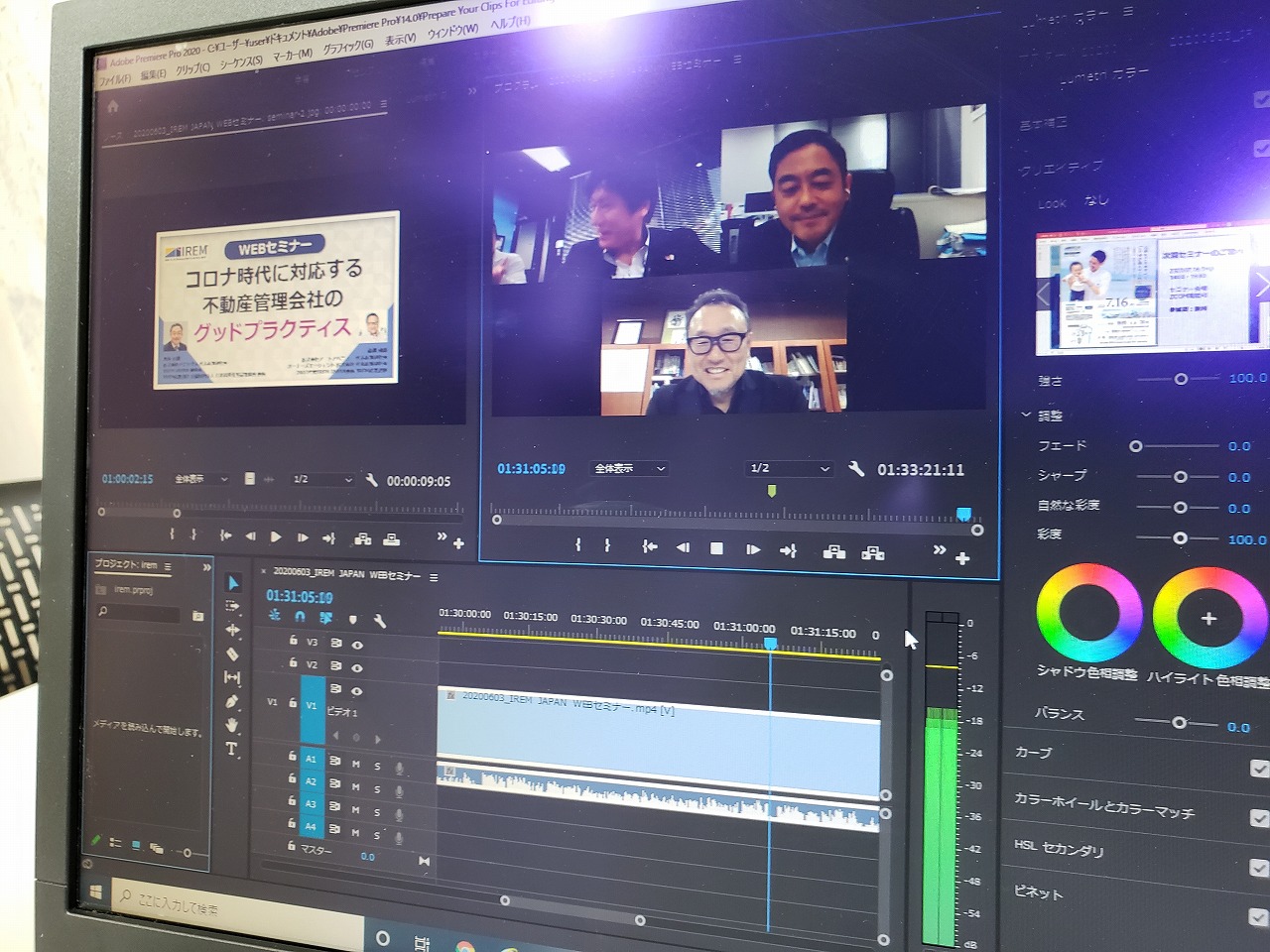
Task: Step forward one frame in Program monitor
Action: (753, 549)
